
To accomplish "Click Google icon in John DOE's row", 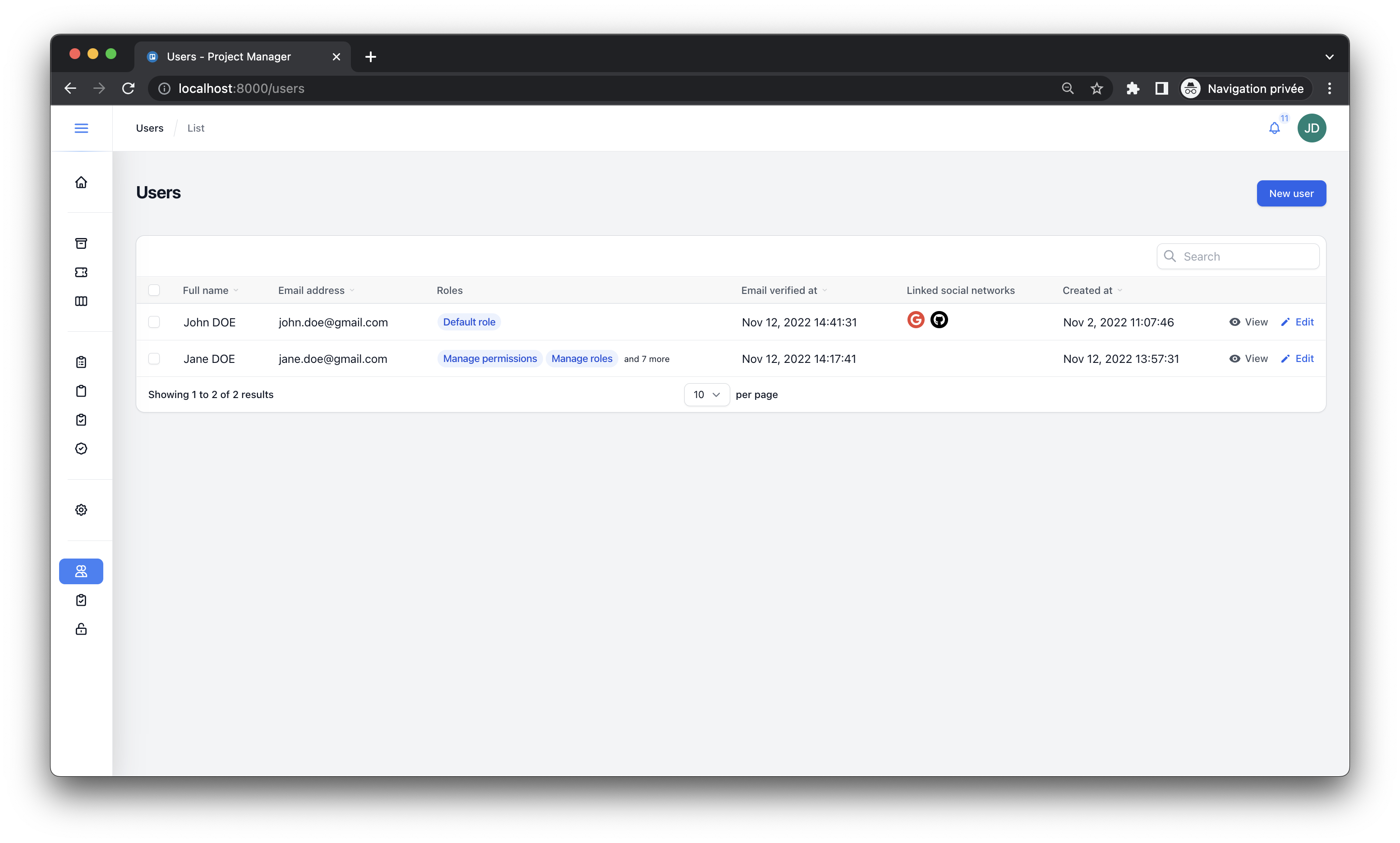I will point(915,320).
